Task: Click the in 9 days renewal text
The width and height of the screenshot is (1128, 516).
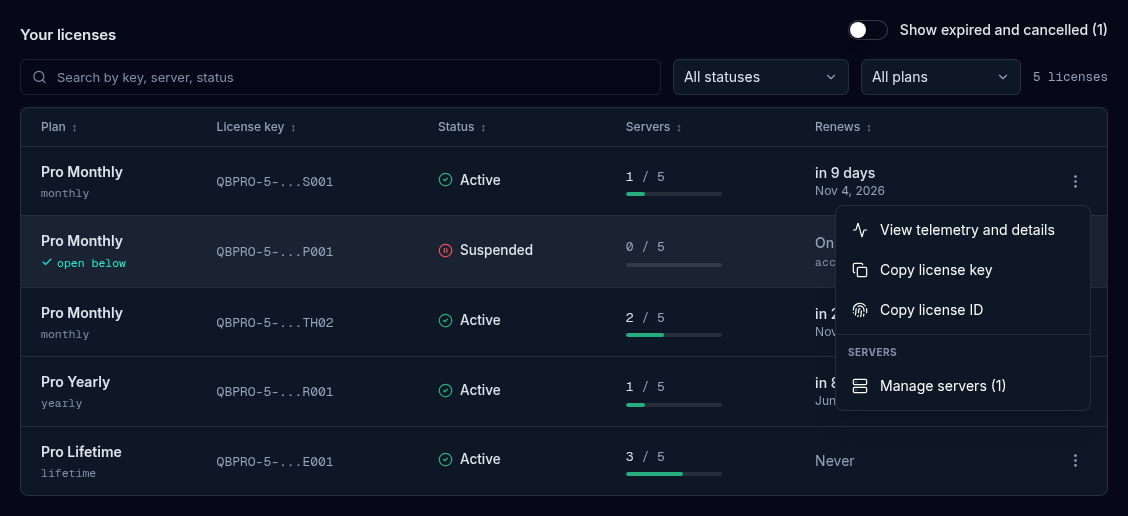Action: click(x=845, y=173)
